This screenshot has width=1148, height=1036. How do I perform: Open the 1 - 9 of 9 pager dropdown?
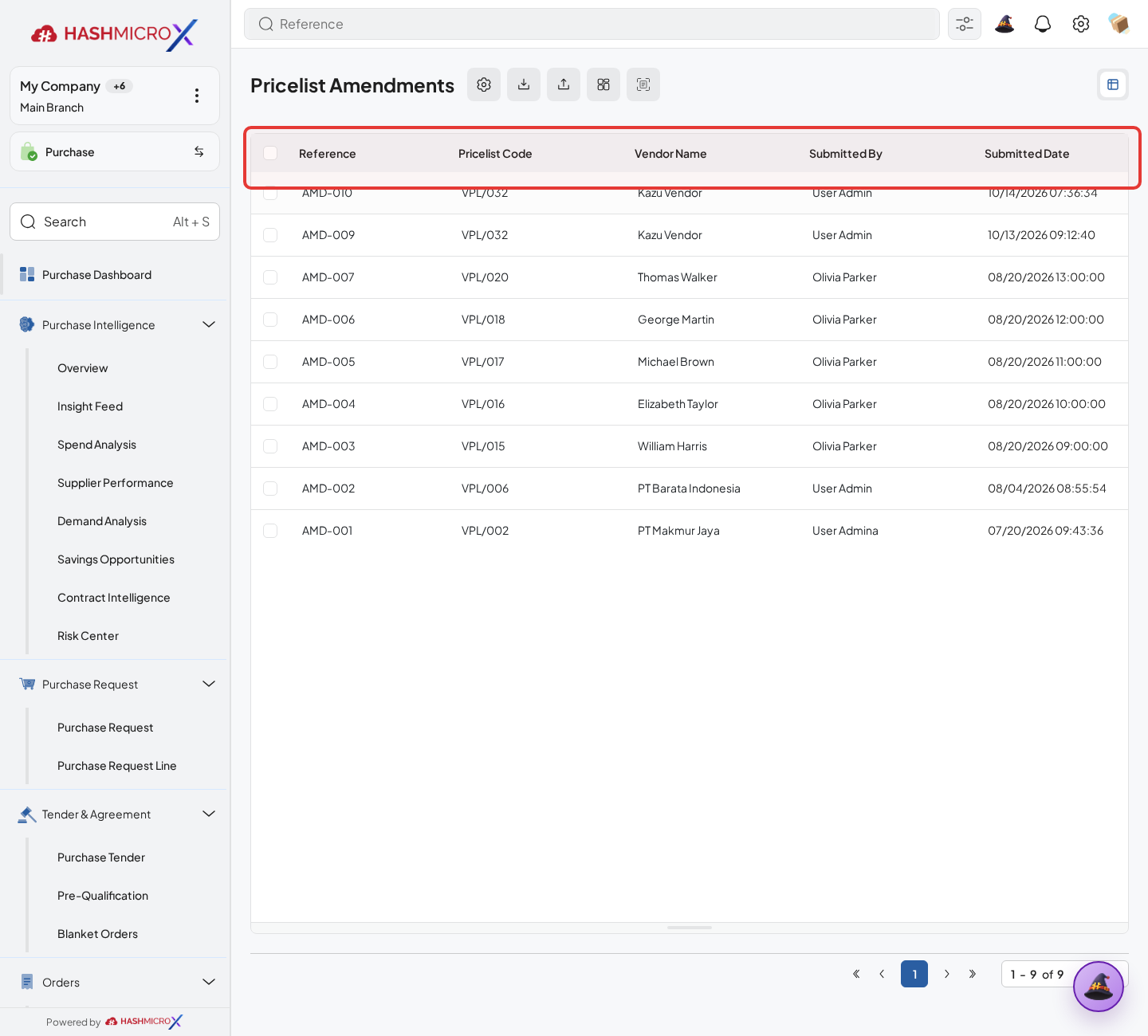coord(1064,974)
